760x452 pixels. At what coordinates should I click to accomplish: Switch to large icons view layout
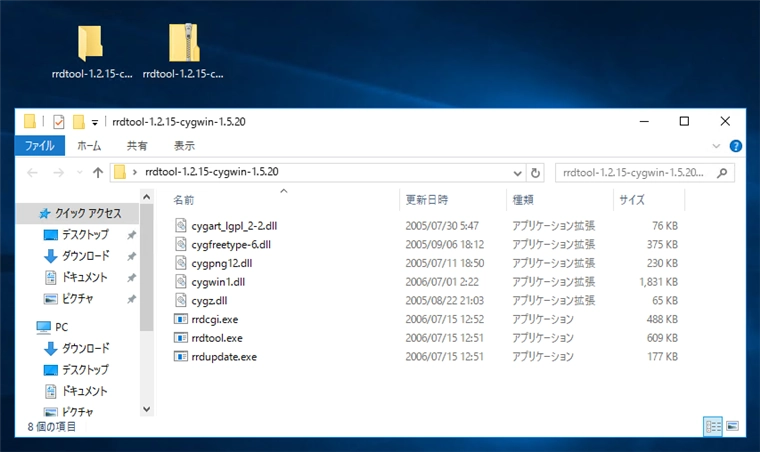(732, 426)
